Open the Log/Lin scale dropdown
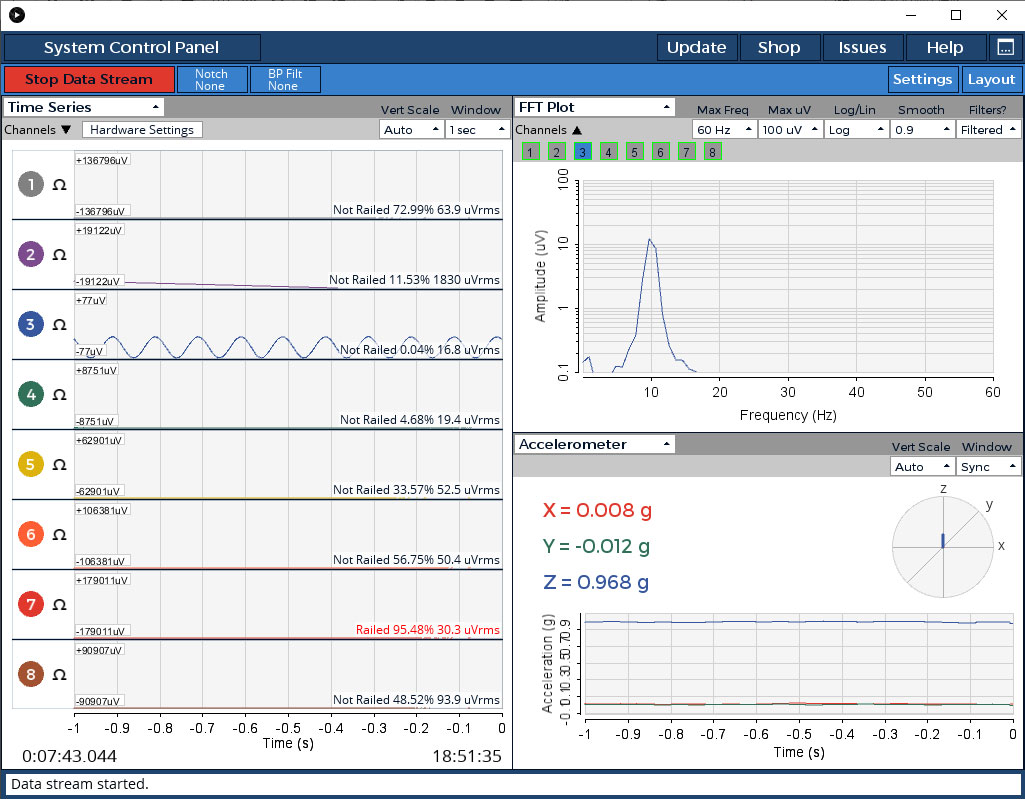The height and width of the screenshot is (799, 1025). click(858, 130)
